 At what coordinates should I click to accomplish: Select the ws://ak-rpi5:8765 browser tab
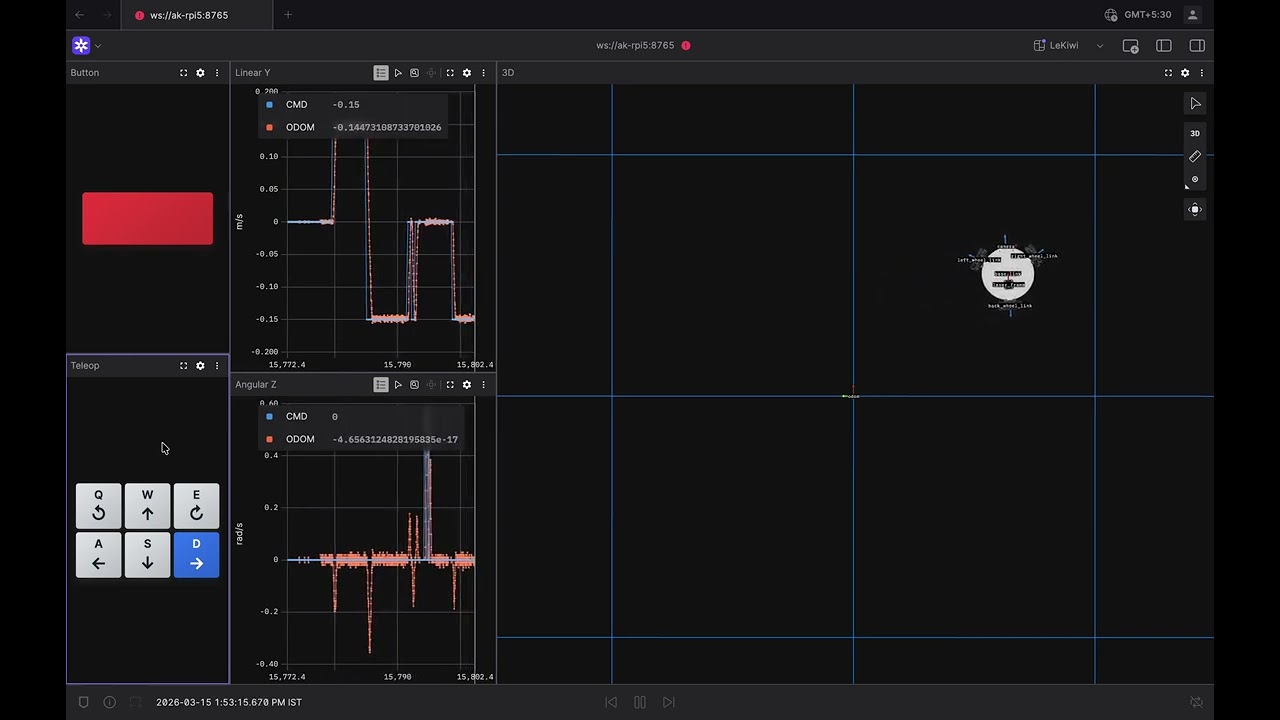coord(197,15)
